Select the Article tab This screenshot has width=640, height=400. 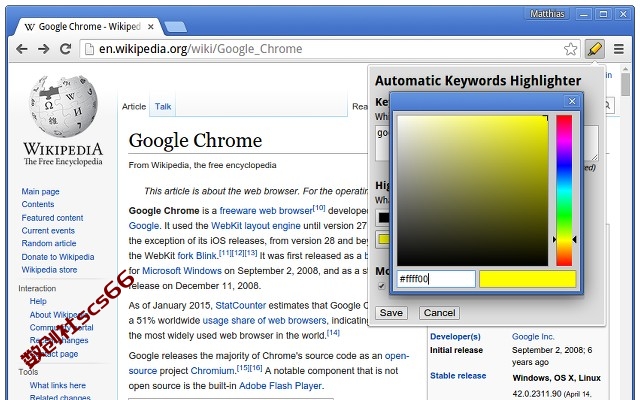(x=134, y=107)
